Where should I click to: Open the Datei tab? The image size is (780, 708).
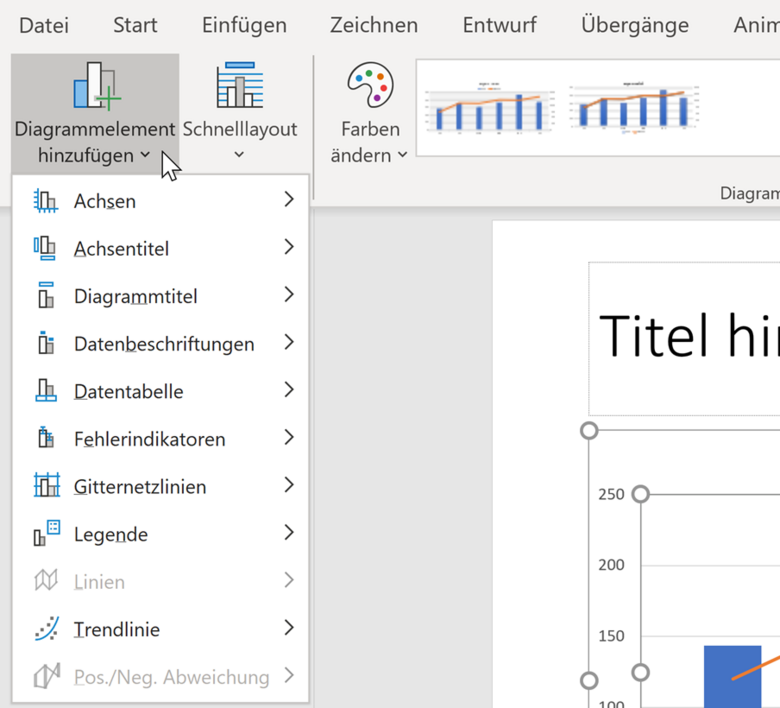(x=44, y=25)
